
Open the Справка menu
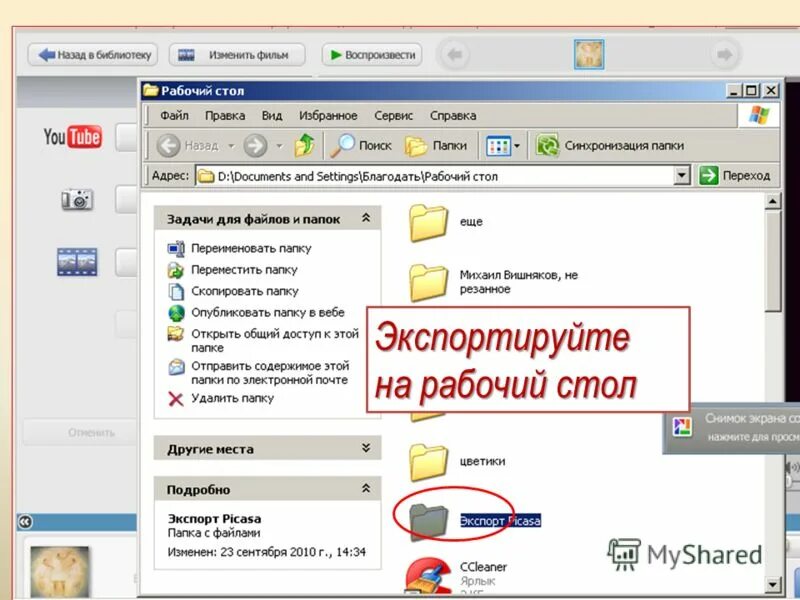[x=453, y=116]
